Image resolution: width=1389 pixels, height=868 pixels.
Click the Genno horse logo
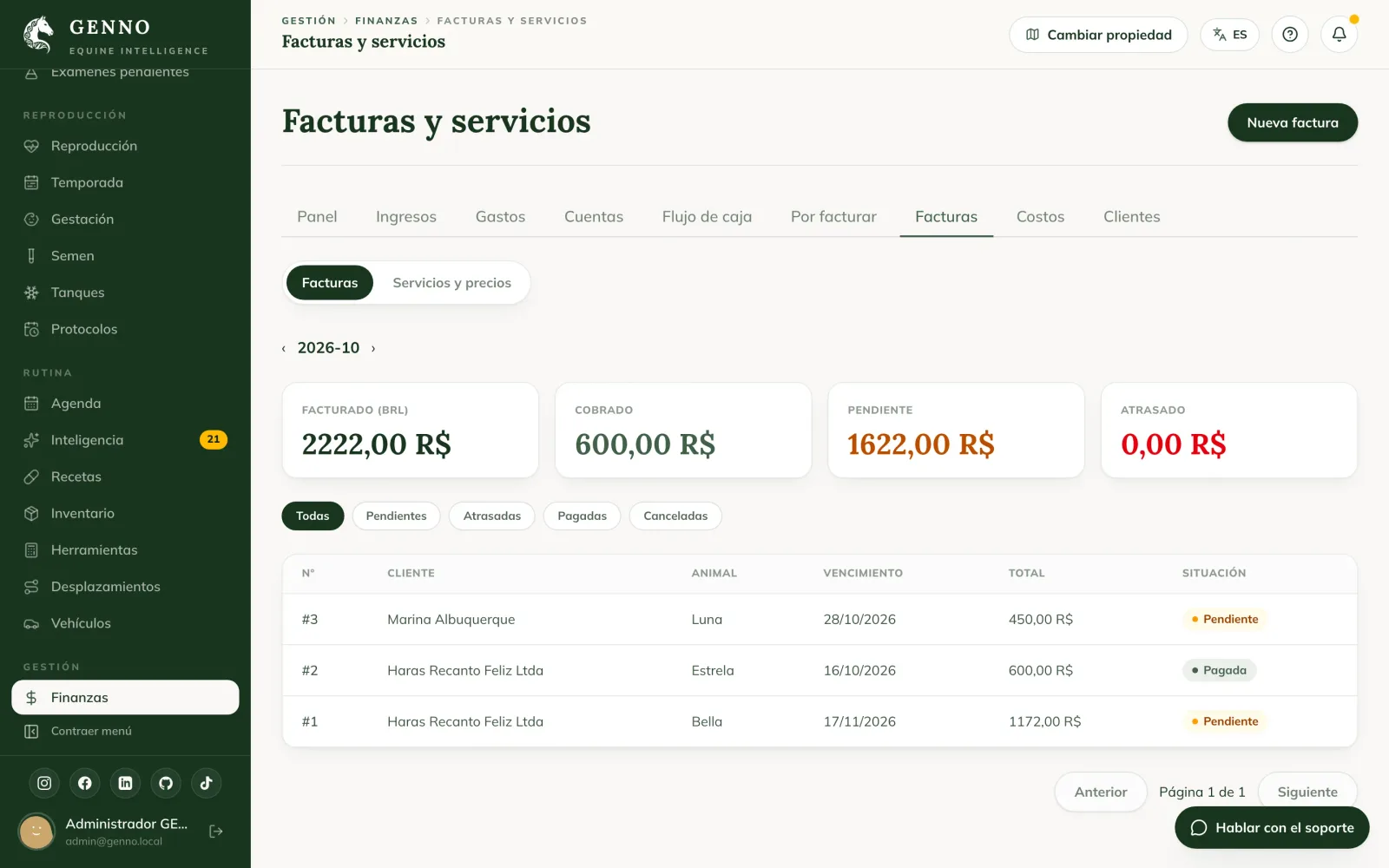pos(38,35)
